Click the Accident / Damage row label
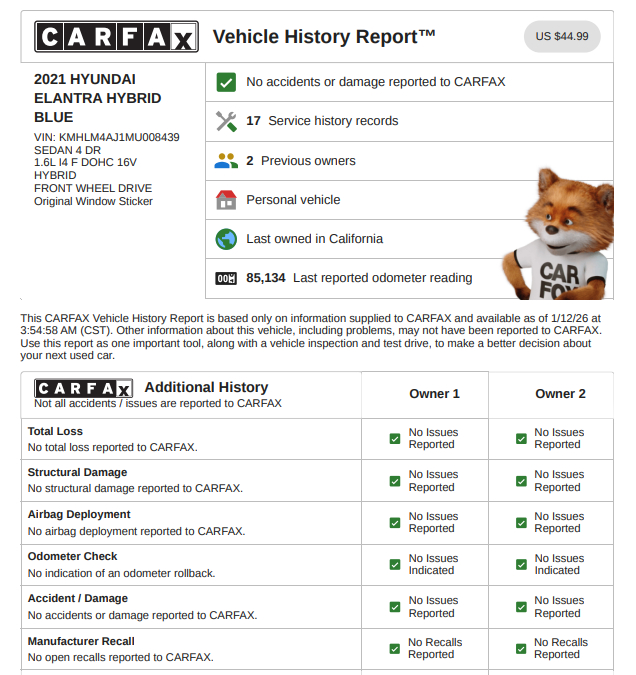The width and height of the screenshot is (636, 675). 78,599
